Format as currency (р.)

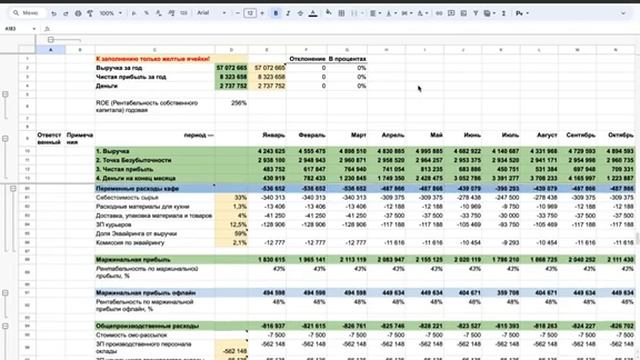pos(134,13)
